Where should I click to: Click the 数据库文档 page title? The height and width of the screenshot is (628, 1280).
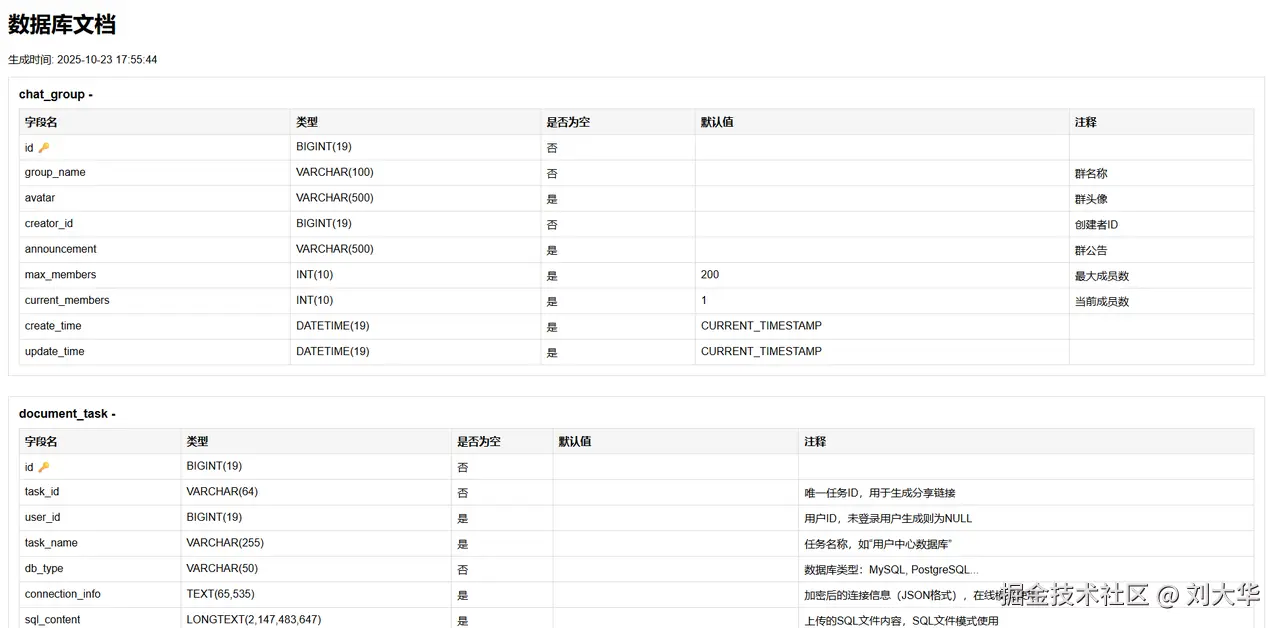coord(62,25)
